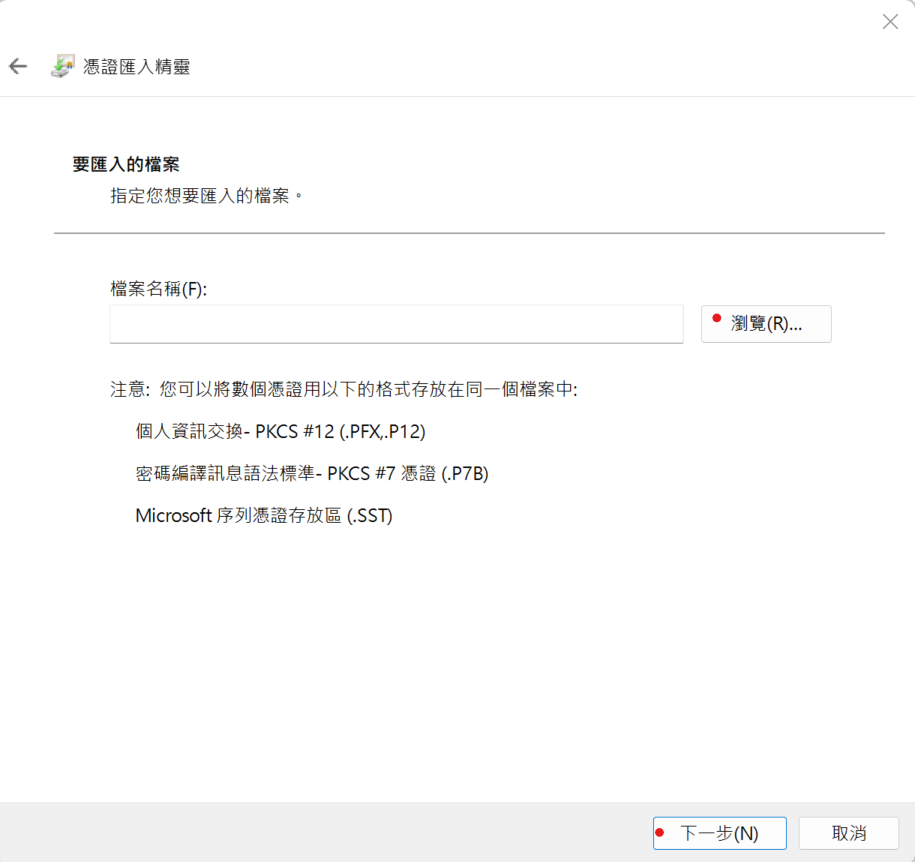915x862 pixels.
Task: Open the 瀏覽(R)... browse button
Action: (766, 324)
